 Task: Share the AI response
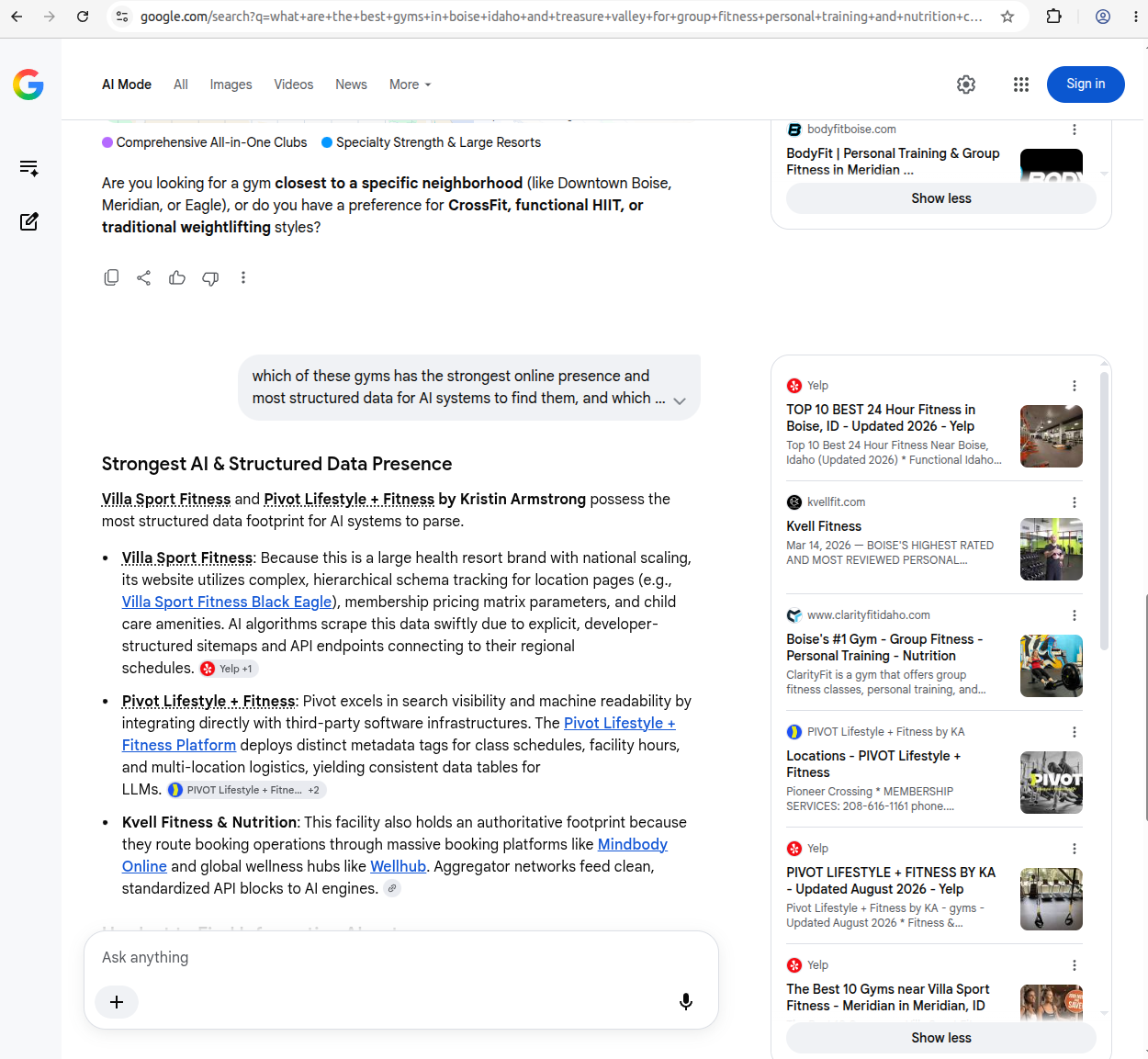[x=144, y=277]
